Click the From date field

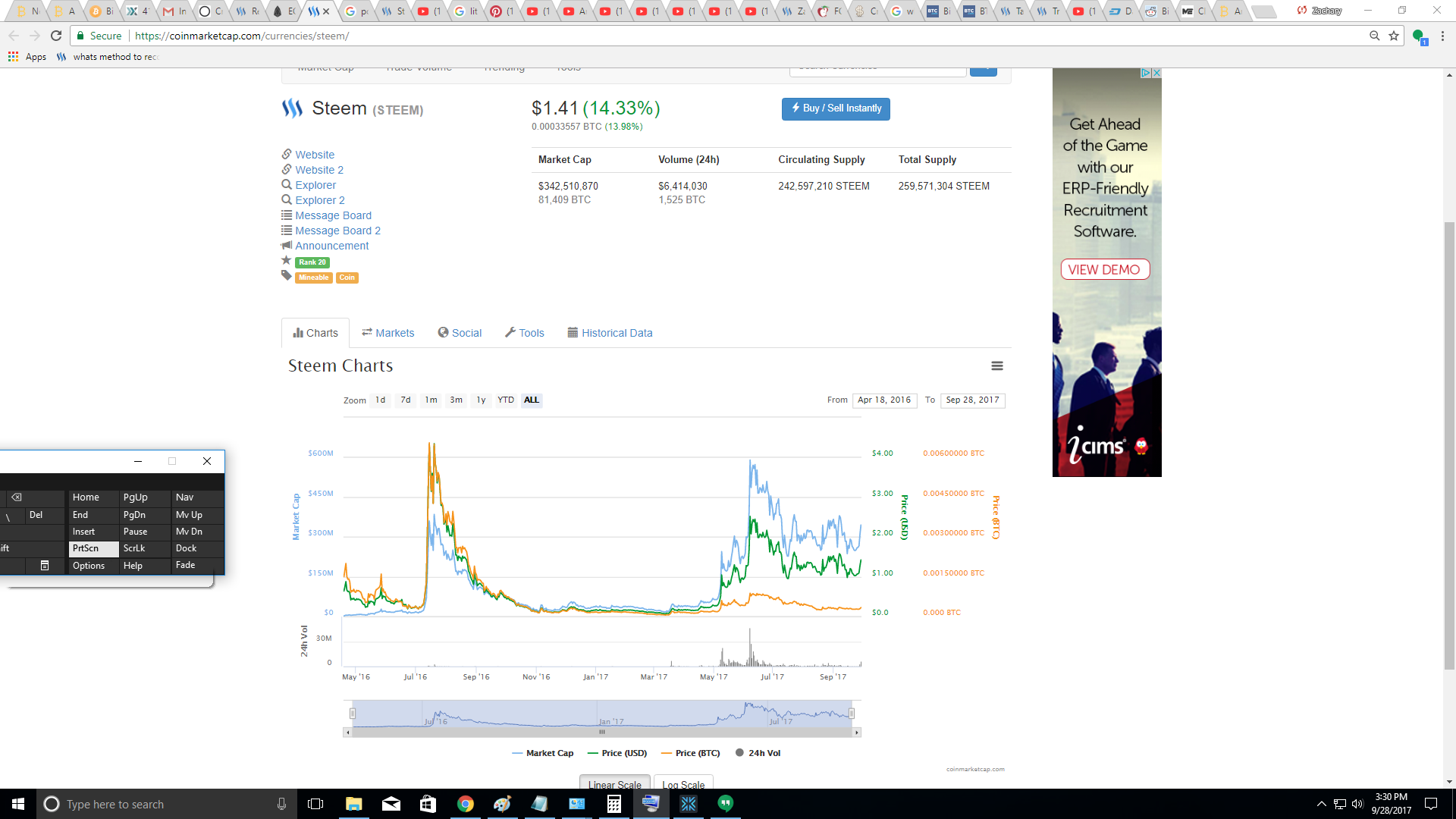(x=884, y=400)
